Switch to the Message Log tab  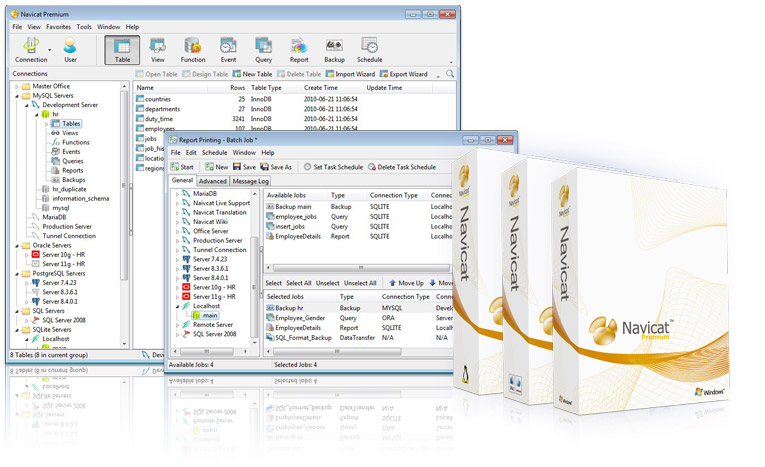250,181
